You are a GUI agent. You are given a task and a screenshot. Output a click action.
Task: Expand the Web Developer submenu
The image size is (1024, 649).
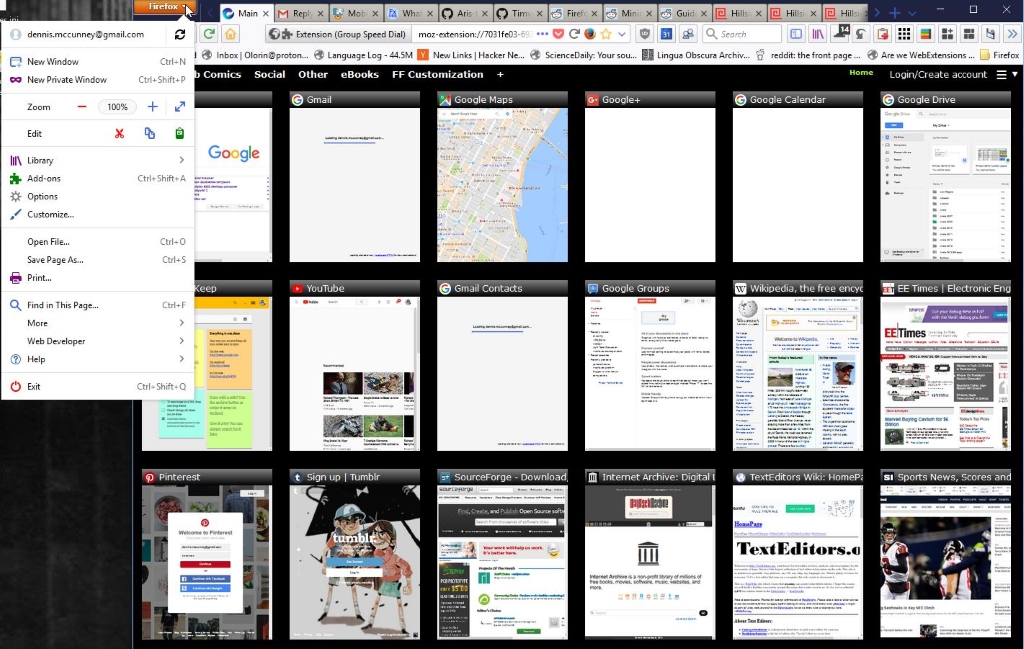[98, 341]
